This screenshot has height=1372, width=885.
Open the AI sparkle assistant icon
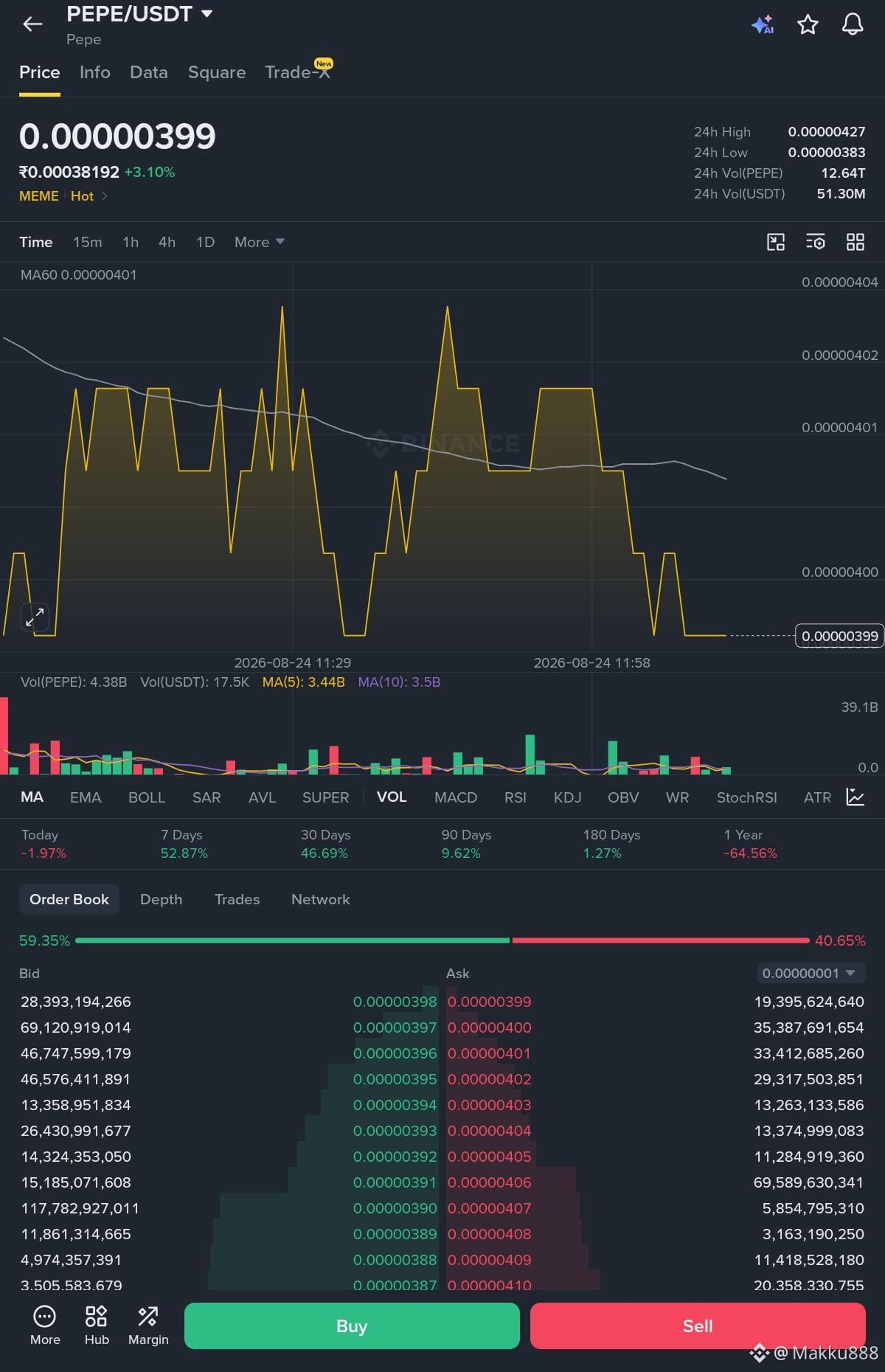763,24
